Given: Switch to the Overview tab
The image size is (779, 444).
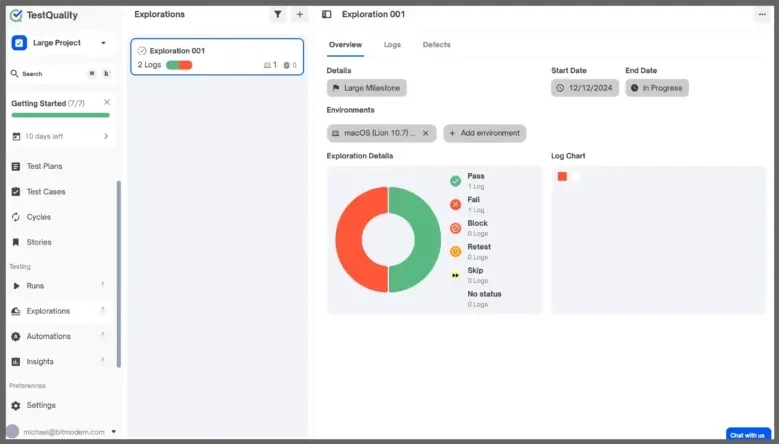Looking at the screenshot, I should point(345,45).
